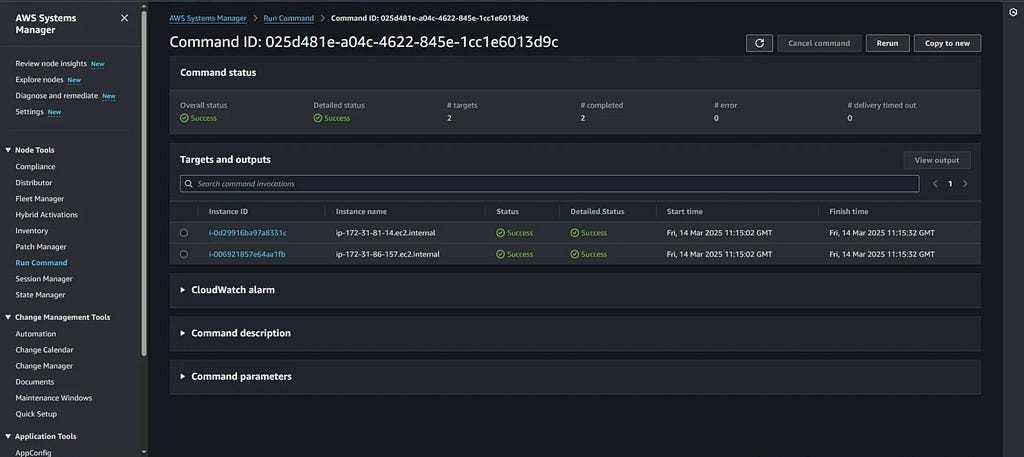
Task: Open AppConfig page
Action: point(33,452)
